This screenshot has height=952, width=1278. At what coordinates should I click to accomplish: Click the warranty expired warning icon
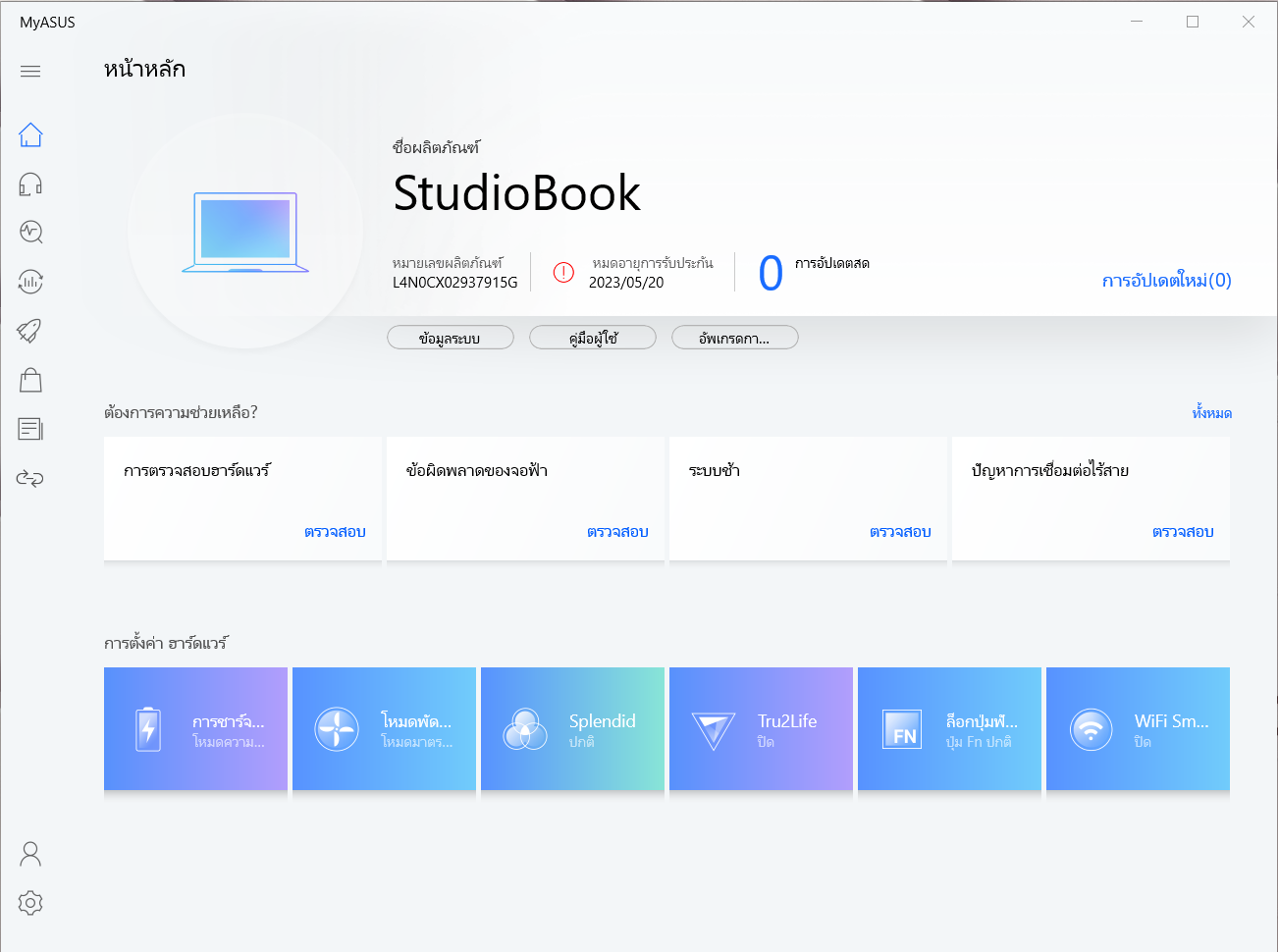coord(563,273)
